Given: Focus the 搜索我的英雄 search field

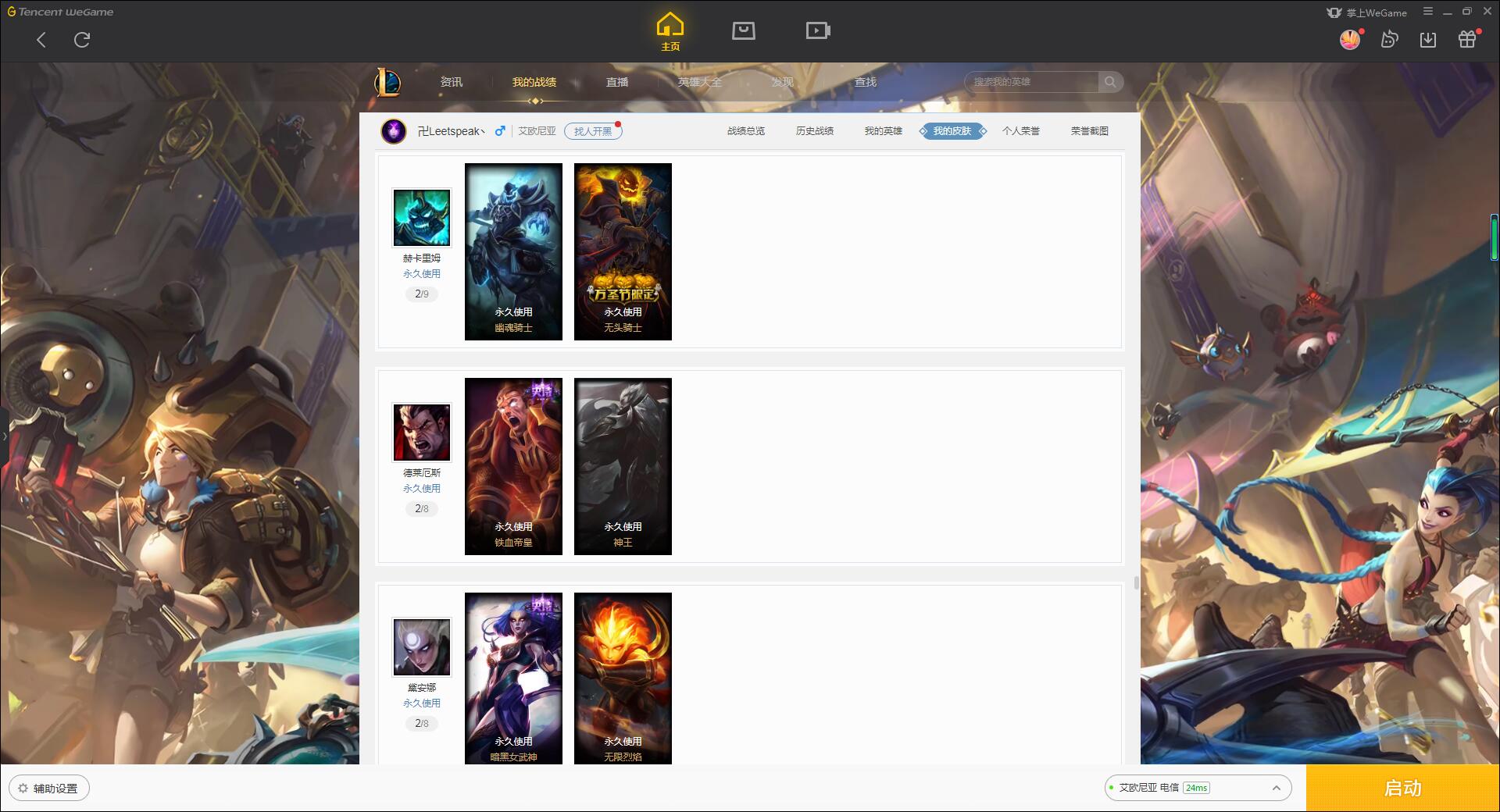Looking at the screenshot, I should click(x=1031, y=82).
